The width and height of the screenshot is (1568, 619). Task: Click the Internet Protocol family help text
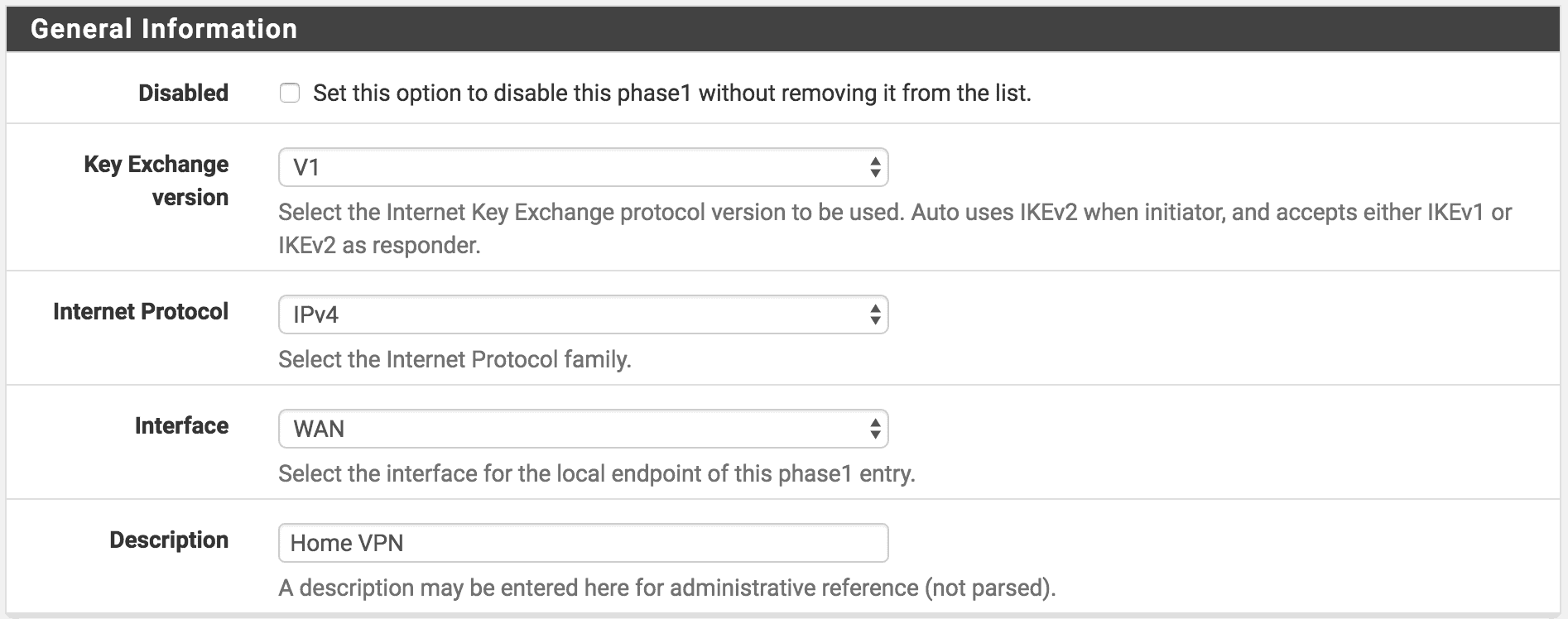point(455,359)
